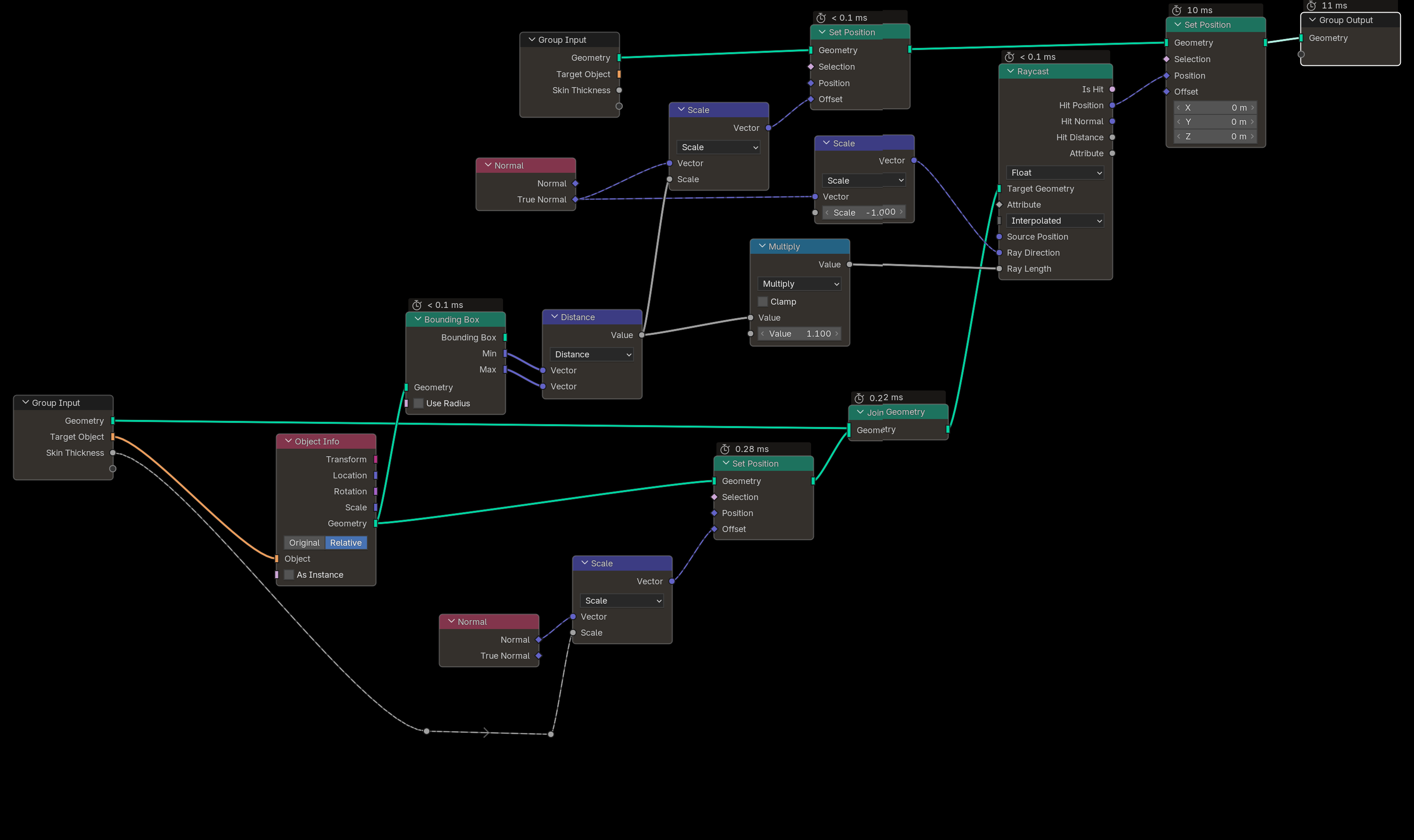
Task: Click the 'Bounding Box' output label
Action: [469, 337]
